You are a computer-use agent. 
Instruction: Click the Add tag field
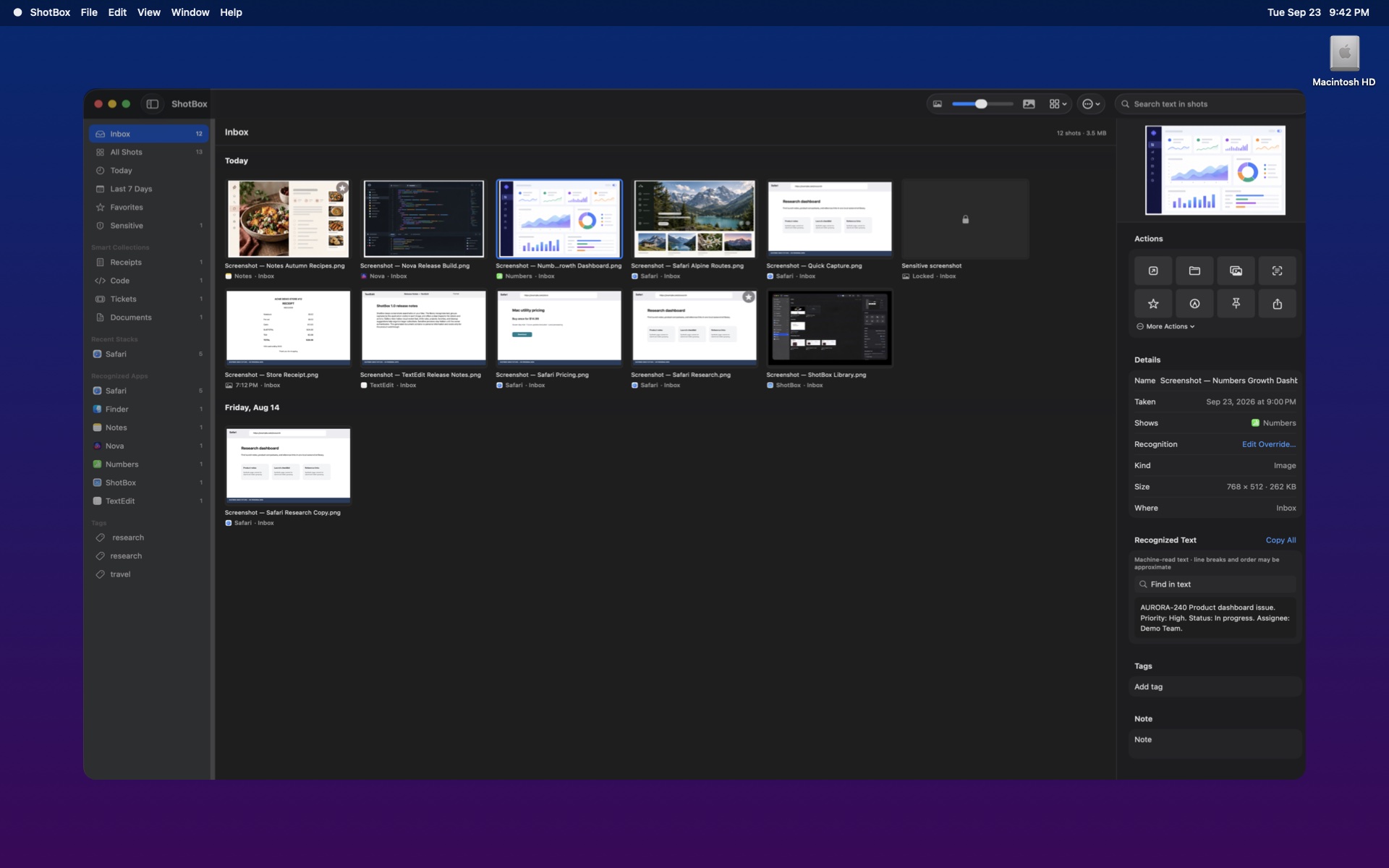1215,687
